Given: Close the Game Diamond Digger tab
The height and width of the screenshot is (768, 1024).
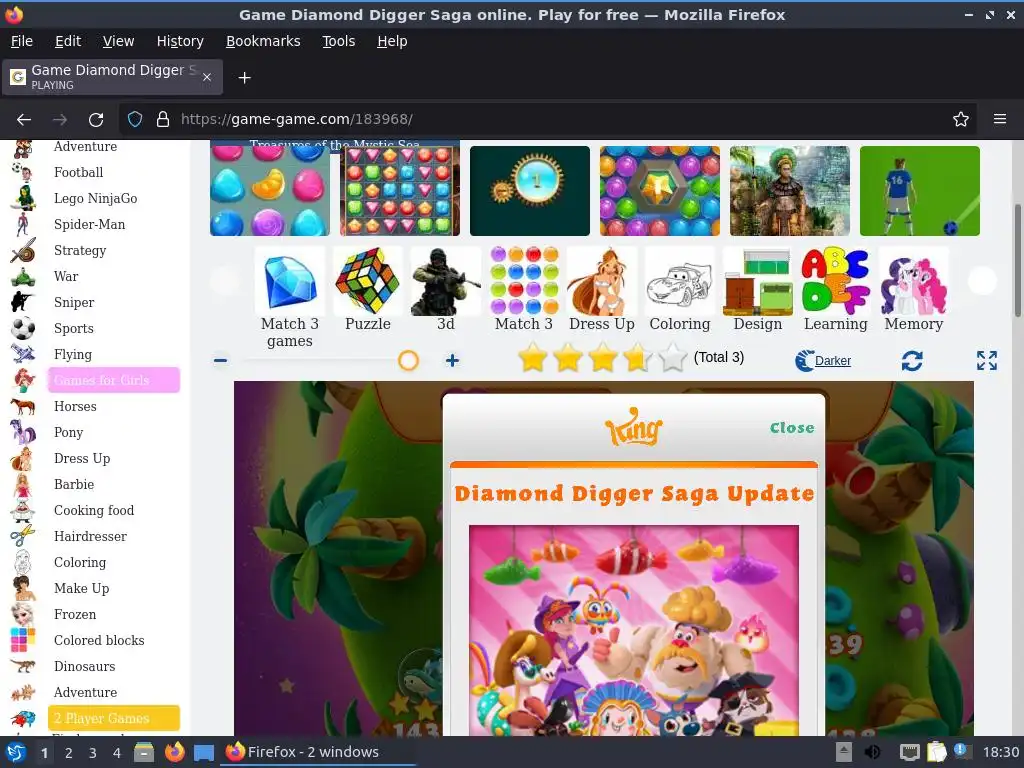Looking at the screenshot, I should pyautogui.click(x=206, y=77).
